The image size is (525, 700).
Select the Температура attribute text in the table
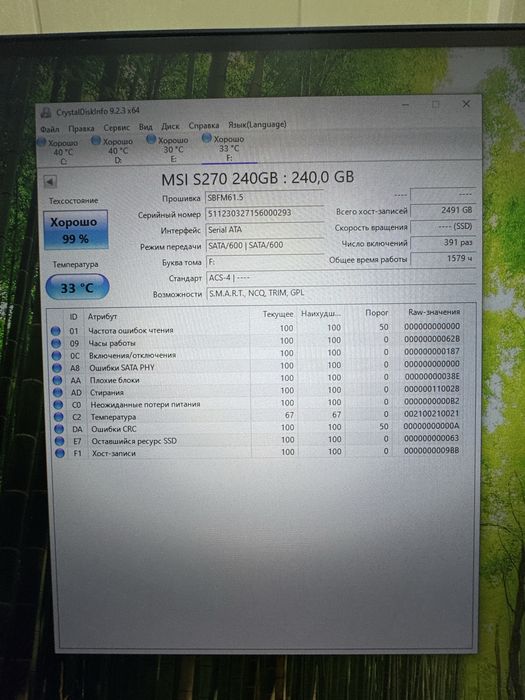(x=113, y=417)
